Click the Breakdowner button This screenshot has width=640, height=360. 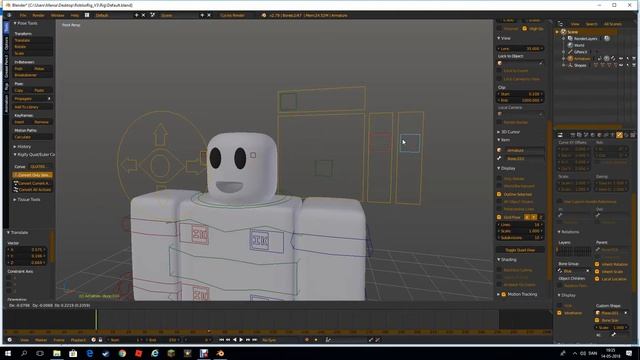point(33,75)
